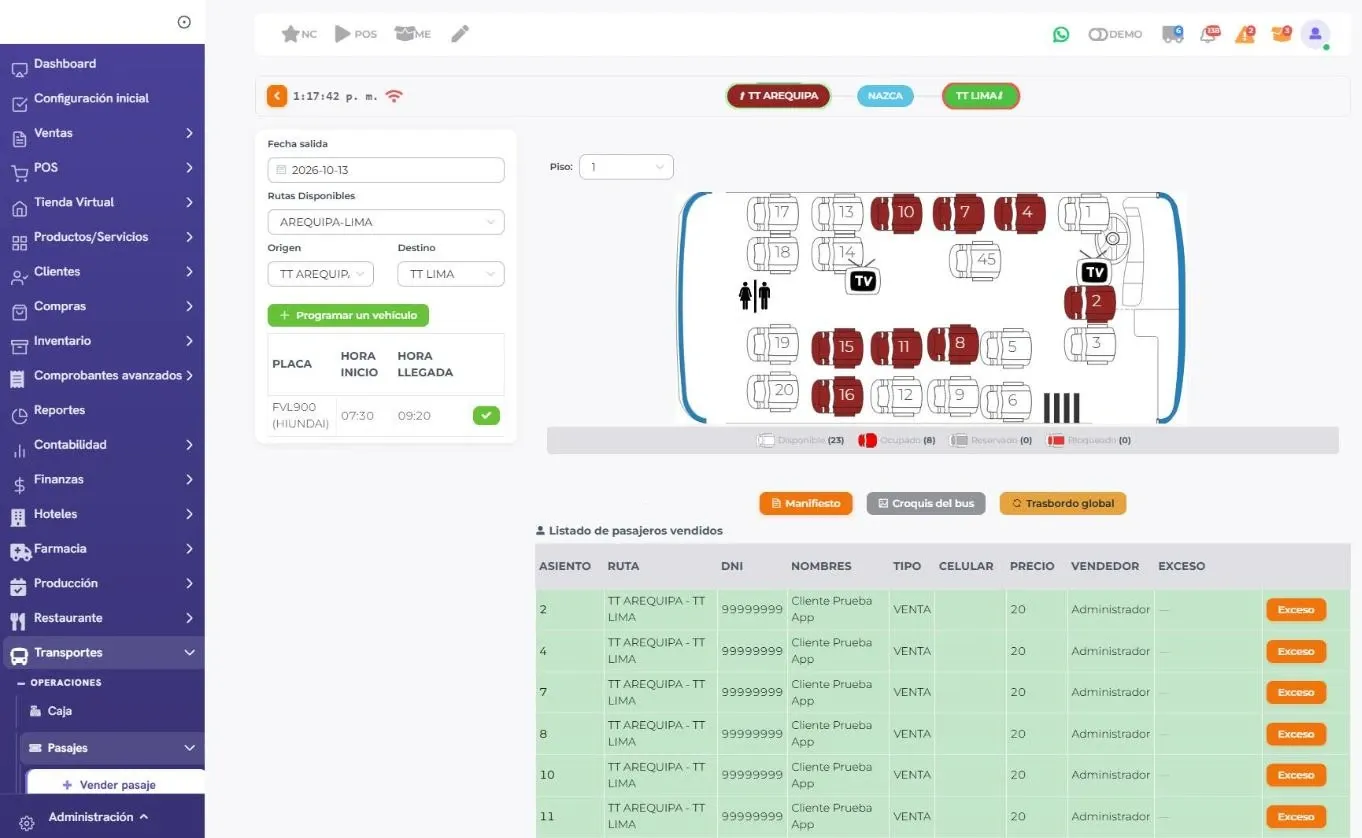Open the POS shortcut in the top bar

(355, 34)
